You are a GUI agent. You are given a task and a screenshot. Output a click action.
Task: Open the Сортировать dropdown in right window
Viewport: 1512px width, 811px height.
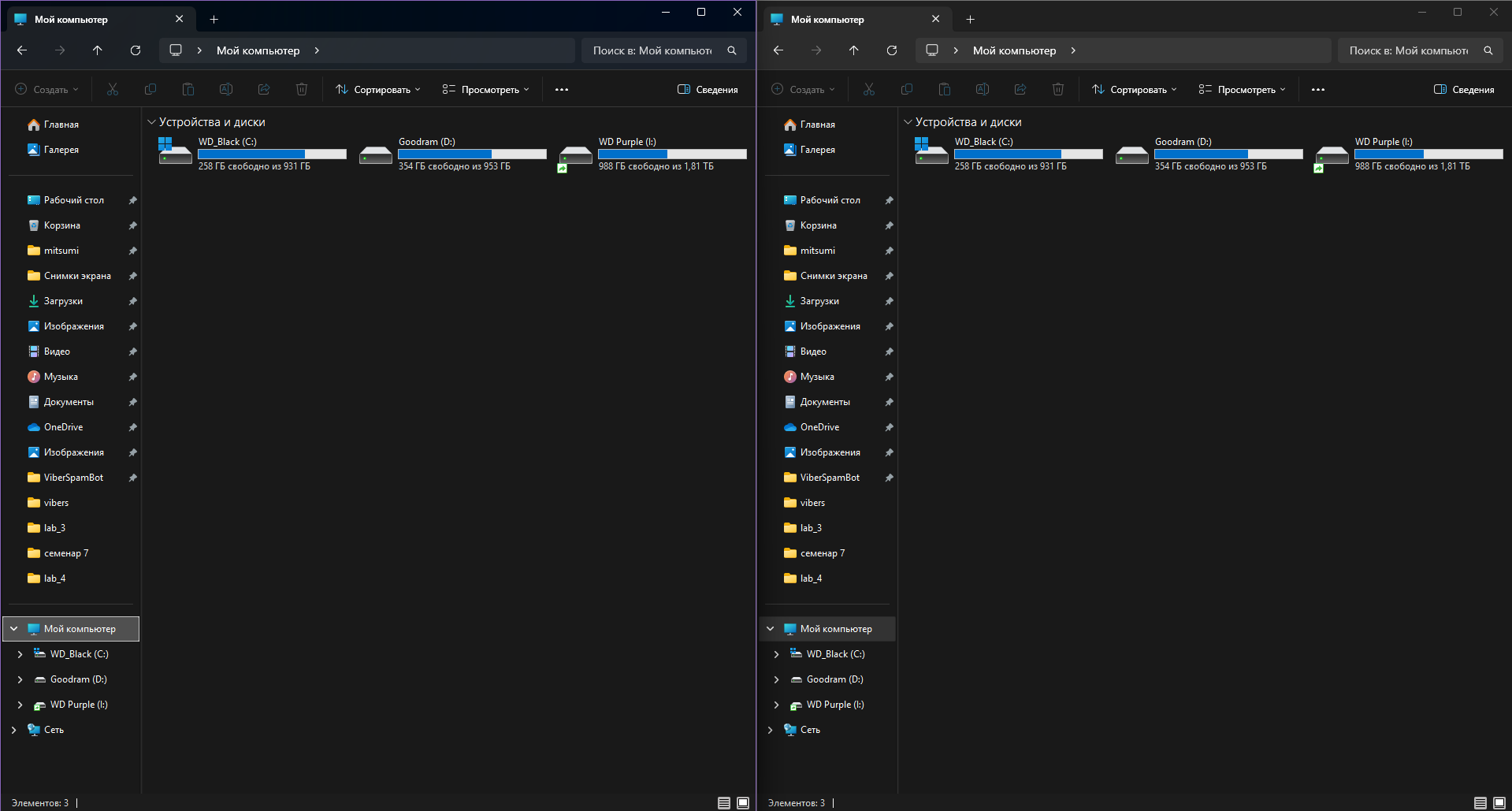[x=1135, y=90]
